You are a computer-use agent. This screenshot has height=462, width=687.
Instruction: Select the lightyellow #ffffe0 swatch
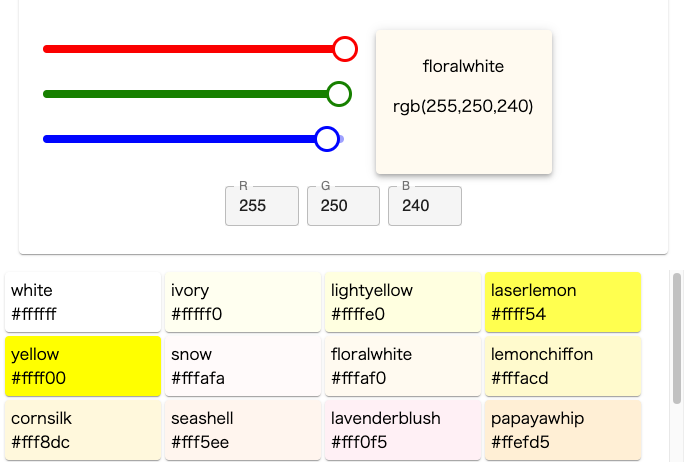(403, 302)
